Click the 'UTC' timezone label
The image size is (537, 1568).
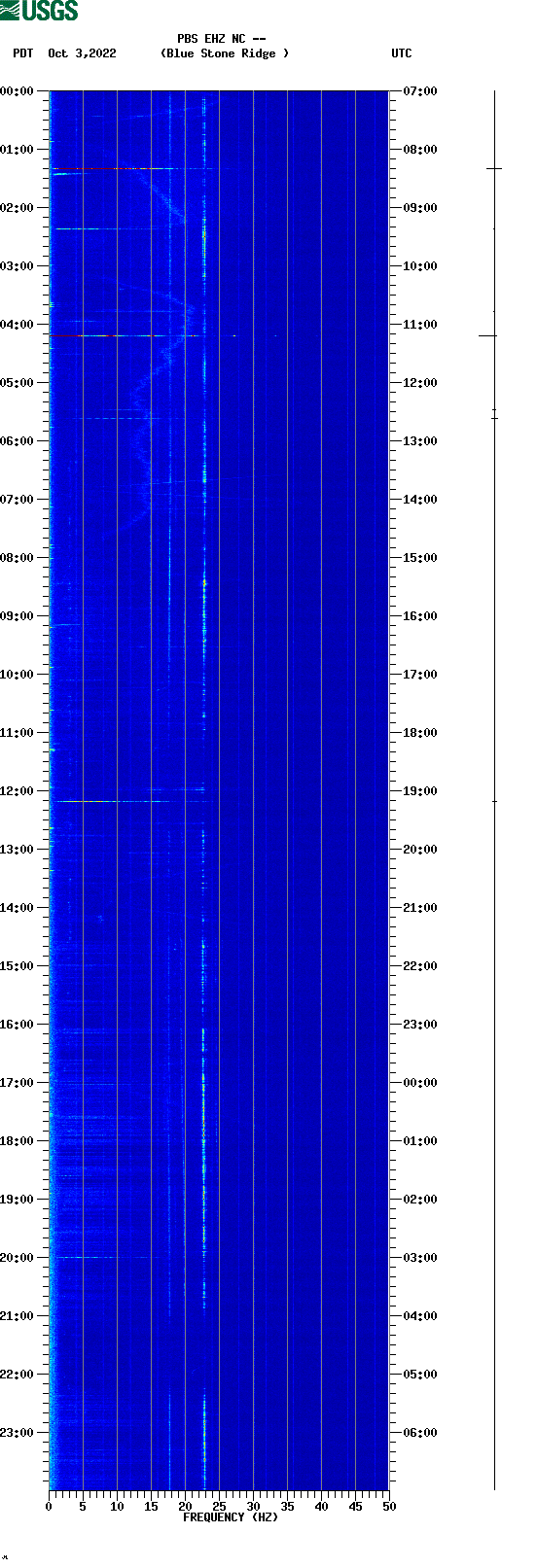point(402,53)
